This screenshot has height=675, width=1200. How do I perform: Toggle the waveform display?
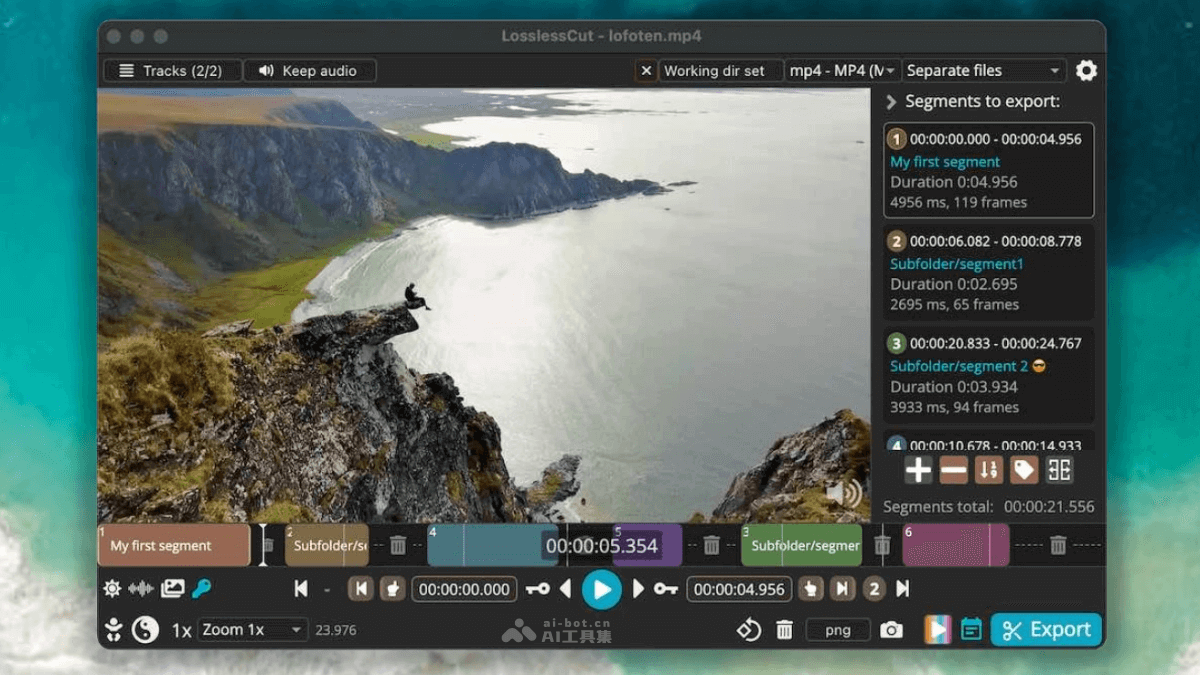tap(141, 589)
